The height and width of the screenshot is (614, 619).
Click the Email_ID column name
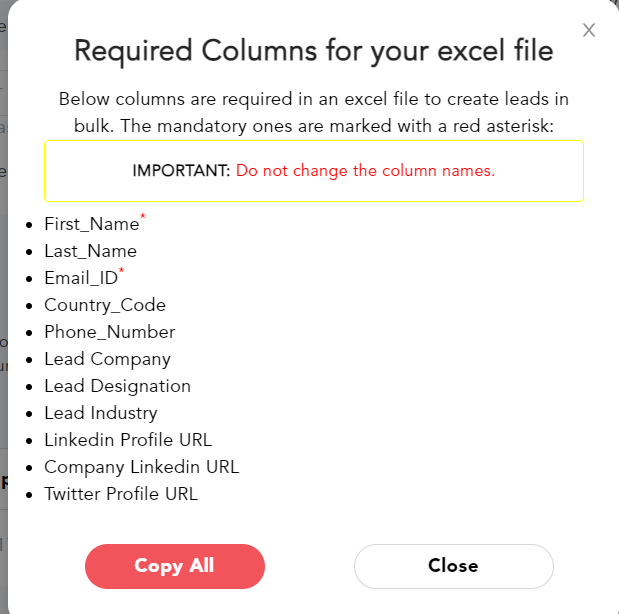pos(80,279)
